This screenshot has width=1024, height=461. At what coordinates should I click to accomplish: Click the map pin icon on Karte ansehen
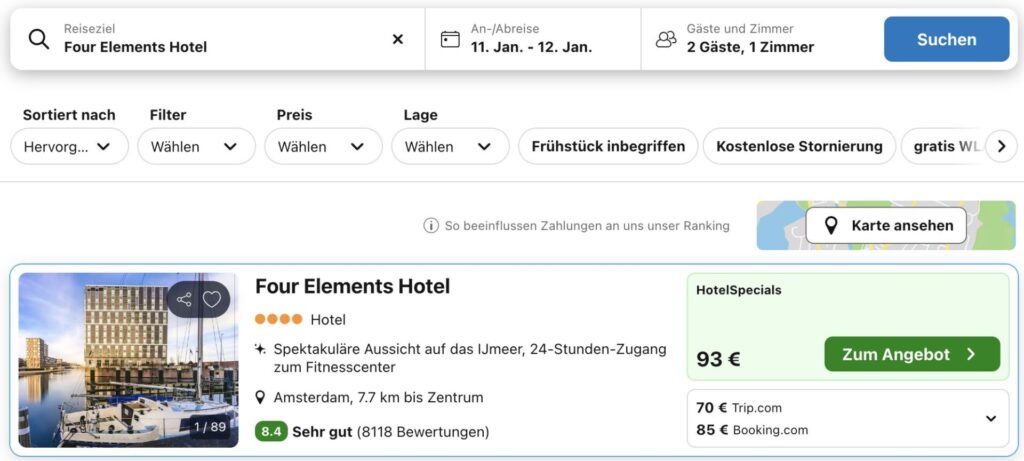pyautogui.click(x=830, y=226)
